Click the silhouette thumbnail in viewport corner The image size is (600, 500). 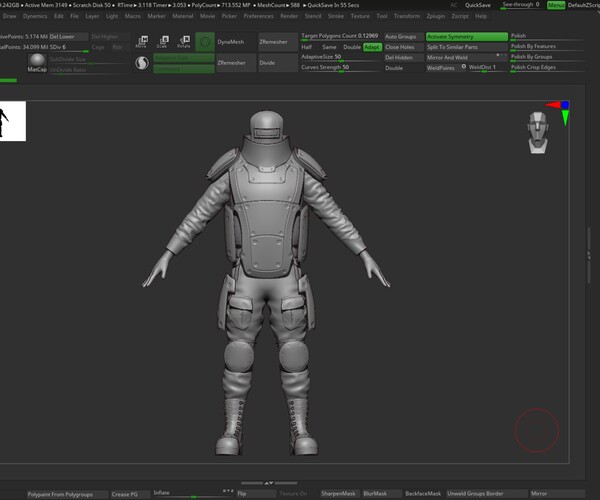[13, 121]
